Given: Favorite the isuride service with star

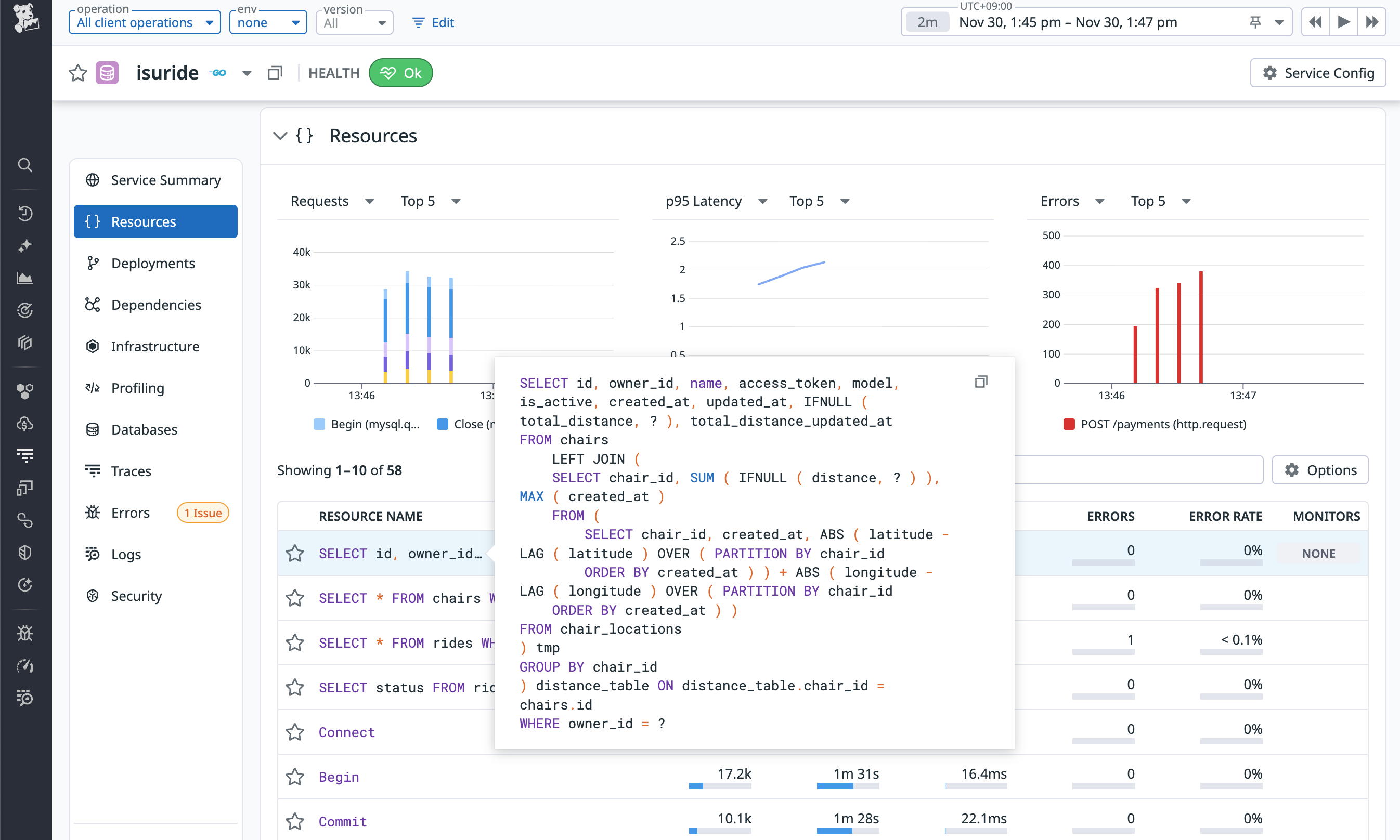Looking at the screenshot, I should 77,73.
